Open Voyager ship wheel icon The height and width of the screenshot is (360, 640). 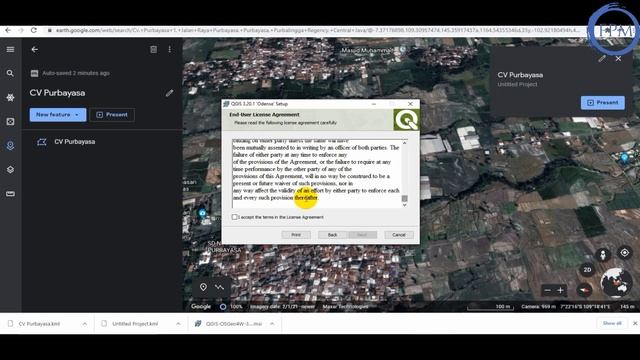(10, 98)
